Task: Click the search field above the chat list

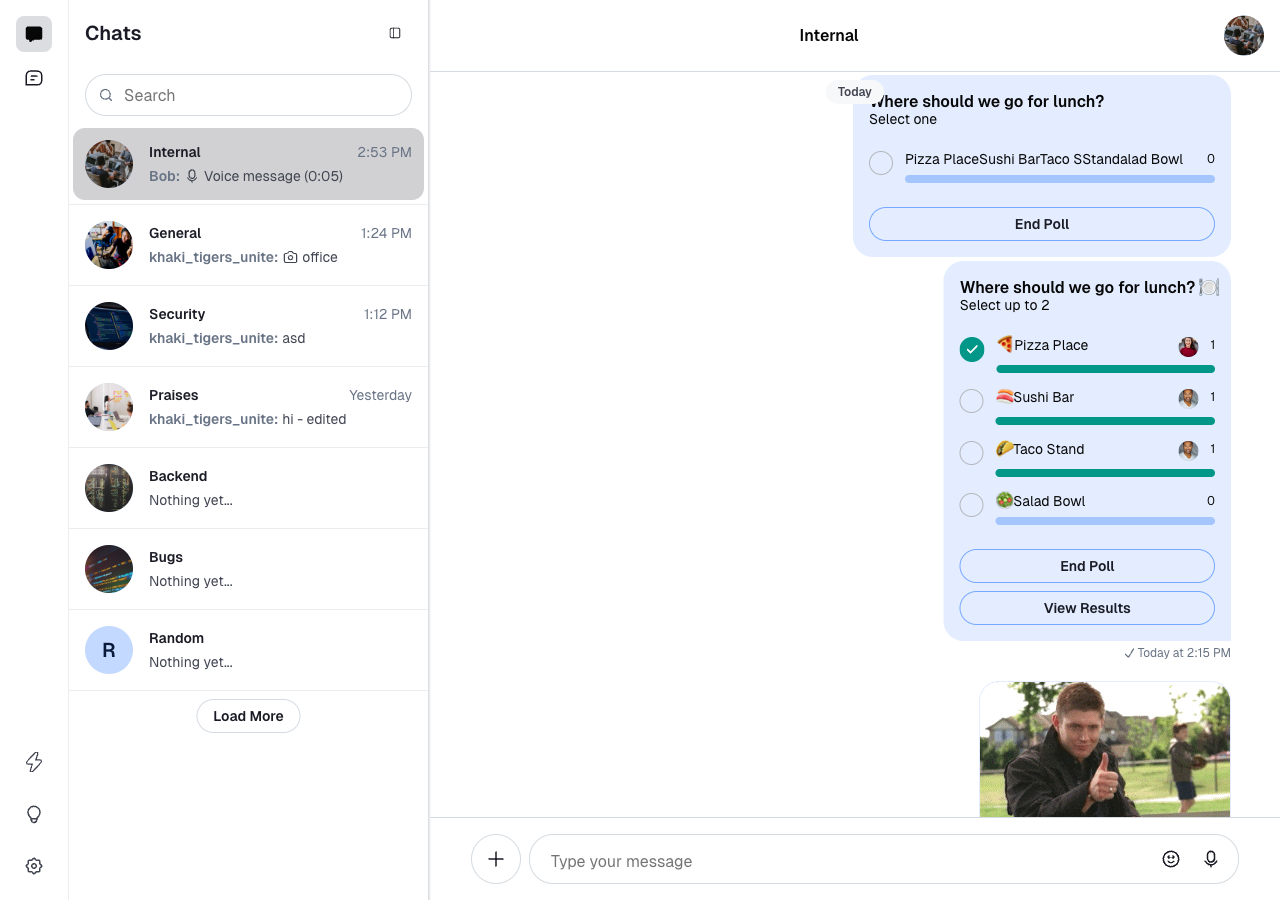Action: [x=248, y=95]
